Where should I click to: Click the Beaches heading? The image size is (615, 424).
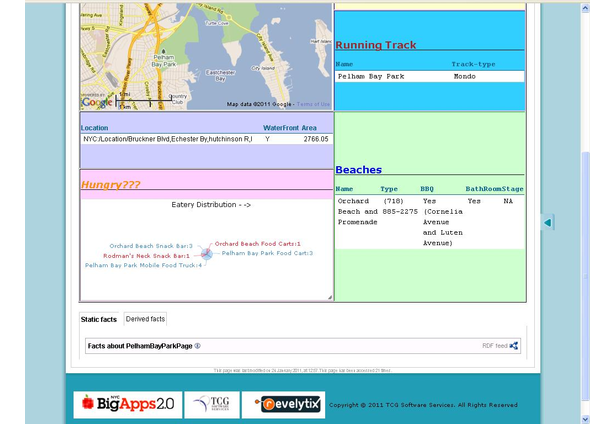click(x=358, y=170)
